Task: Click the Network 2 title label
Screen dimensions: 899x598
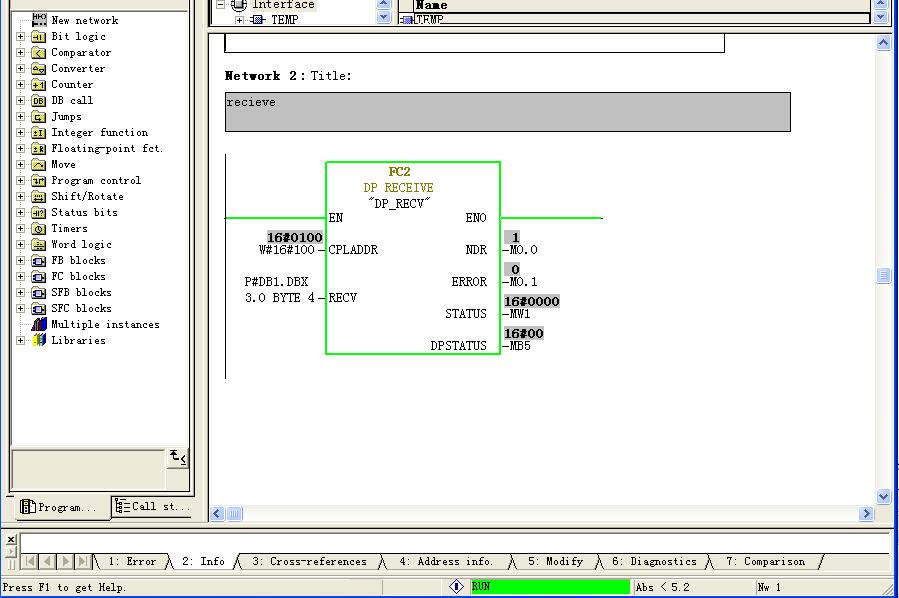Action: coord(288,76)
